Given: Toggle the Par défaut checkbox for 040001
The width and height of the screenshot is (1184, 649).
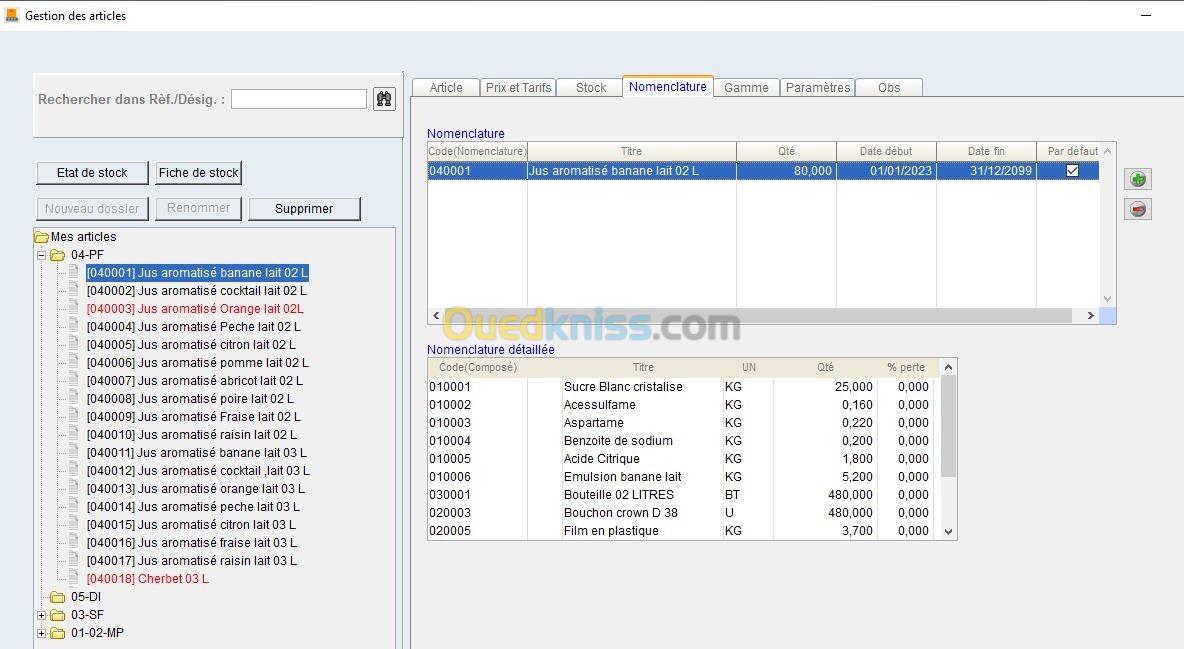Looking at the screenshot, I should [1072, 171].
